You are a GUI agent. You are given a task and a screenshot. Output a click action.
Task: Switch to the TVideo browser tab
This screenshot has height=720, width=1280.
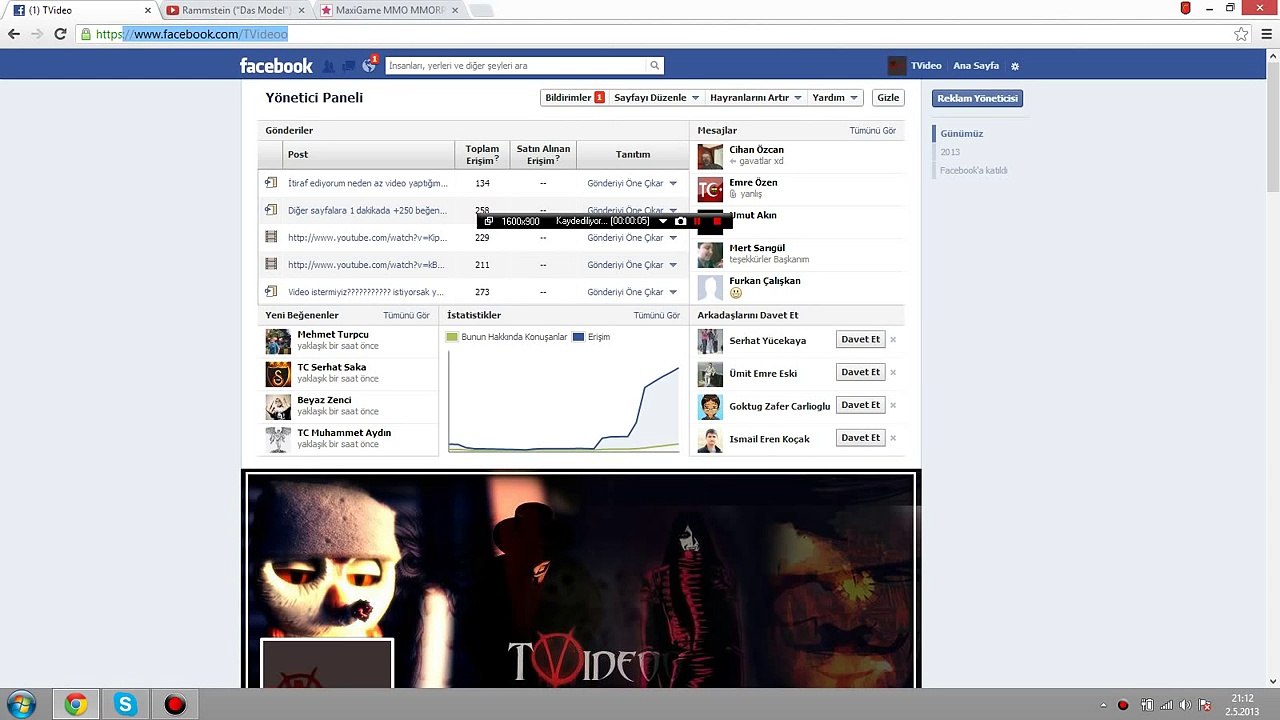pyautogui.click(x=82, y=10)
